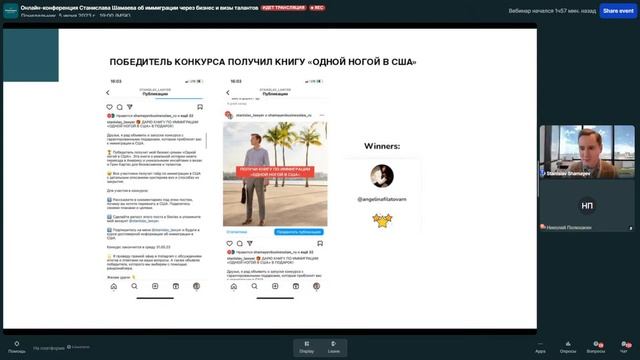
Task: Click home icon in right phone nav bar
Action: 234,287
